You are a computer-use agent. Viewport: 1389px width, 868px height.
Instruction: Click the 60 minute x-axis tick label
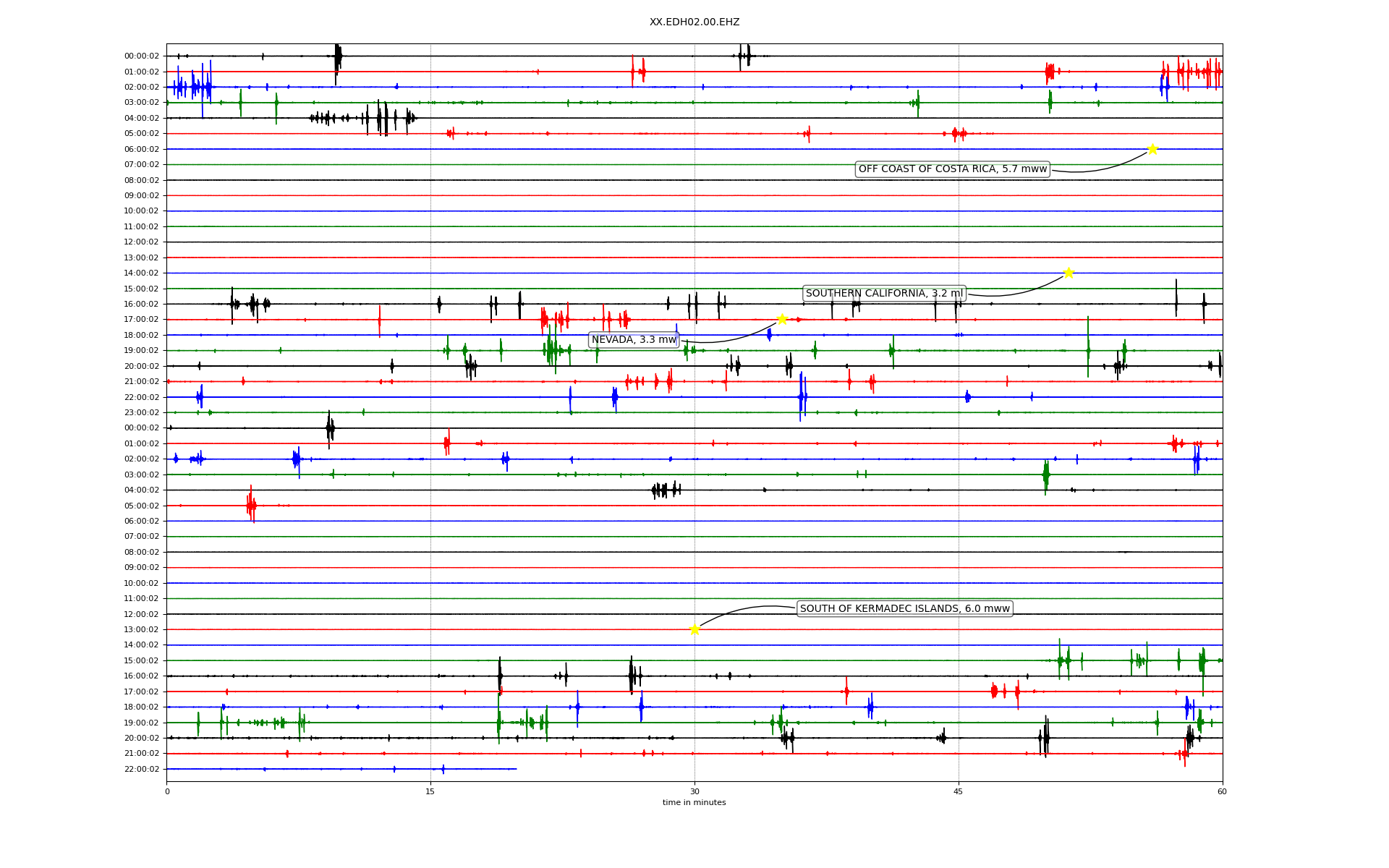pyautogui.click(x=1222, y=791)
